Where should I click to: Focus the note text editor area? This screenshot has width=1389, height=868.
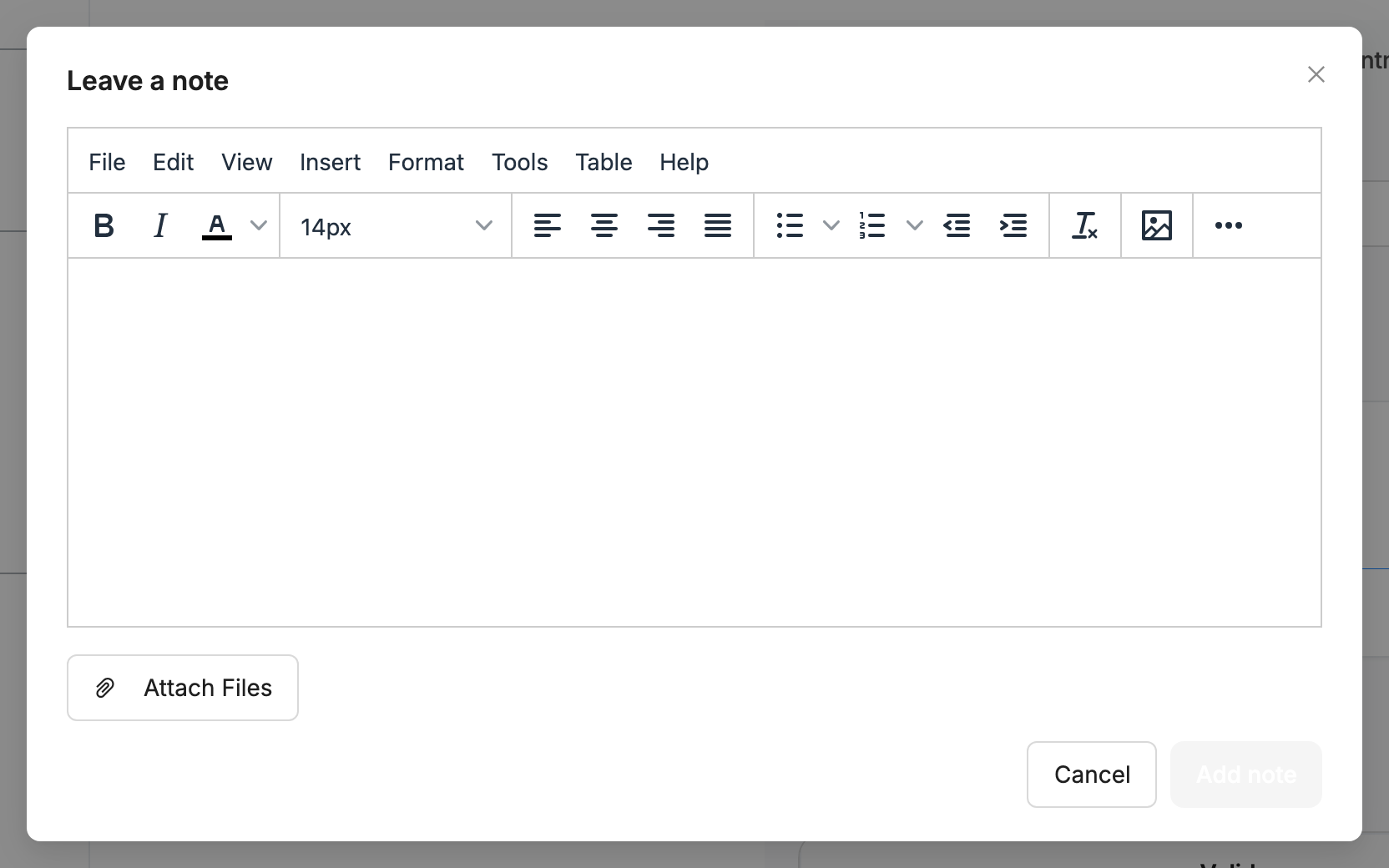694,442
